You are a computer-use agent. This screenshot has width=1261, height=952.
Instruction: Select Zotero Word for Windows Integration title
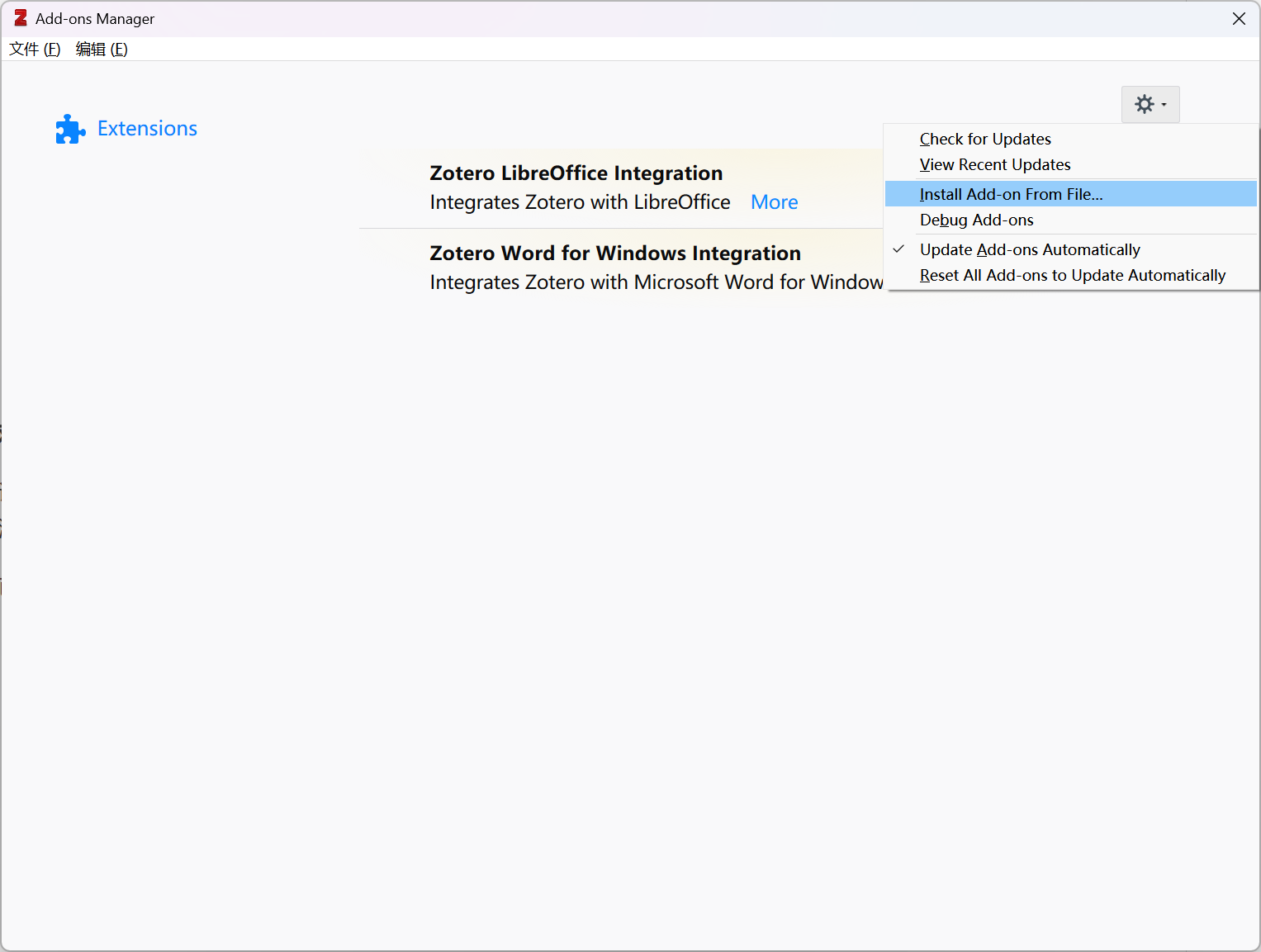click(x=615, y=253)
